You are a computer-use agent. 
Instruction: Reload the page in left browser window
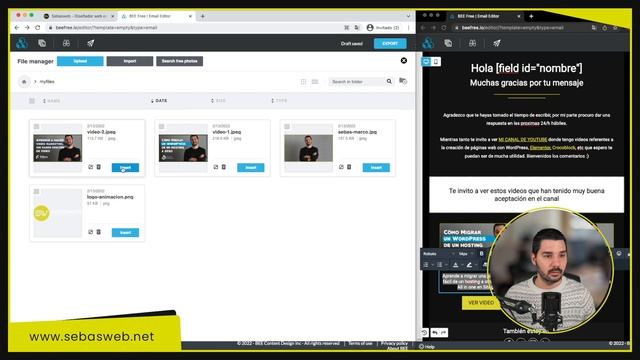38,27
